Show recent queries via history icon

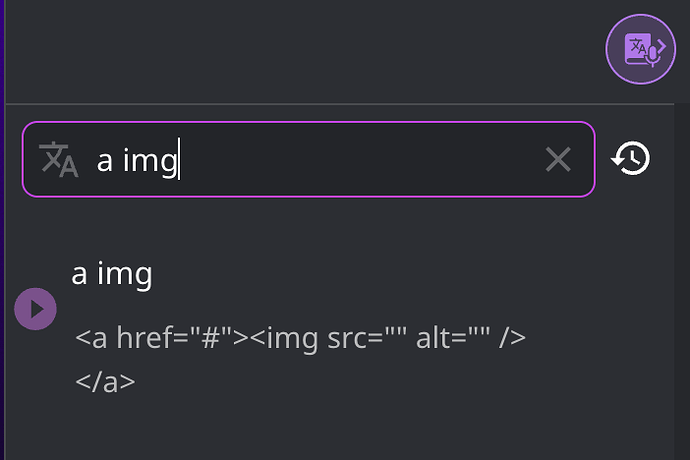(631, 158)
